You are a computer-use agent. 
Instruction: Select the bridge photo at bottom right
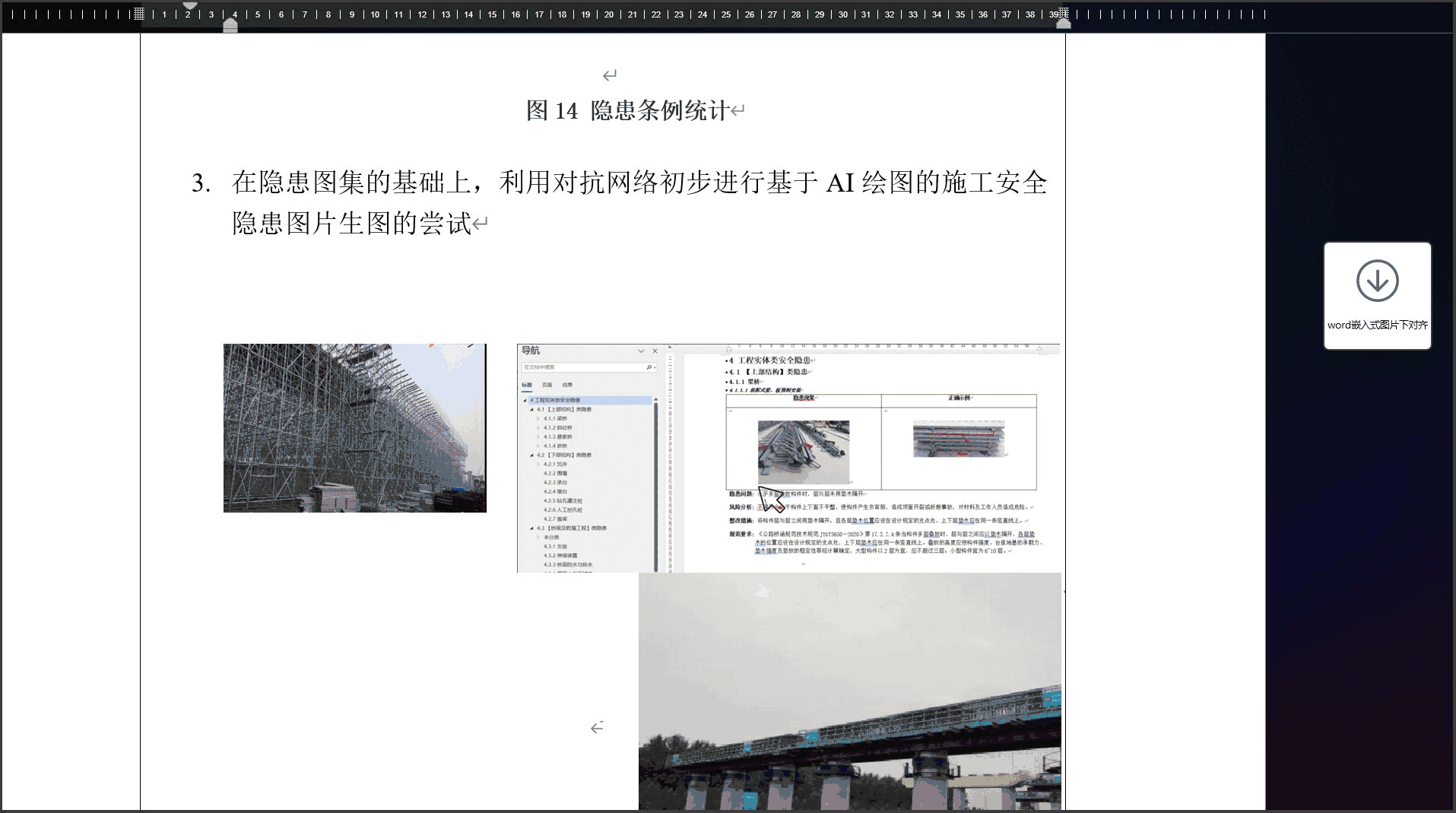tap(849, 691)
